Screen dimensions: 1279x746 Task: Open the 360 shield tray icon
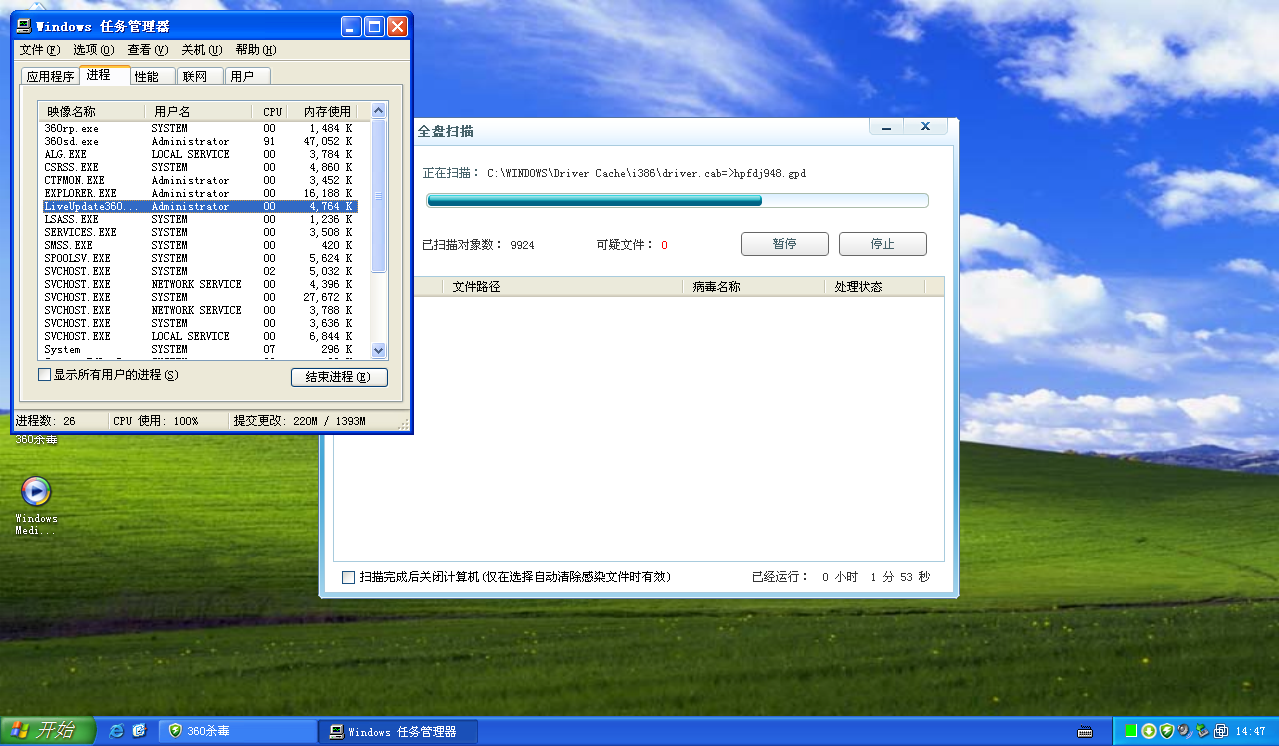click(1166, 731)
